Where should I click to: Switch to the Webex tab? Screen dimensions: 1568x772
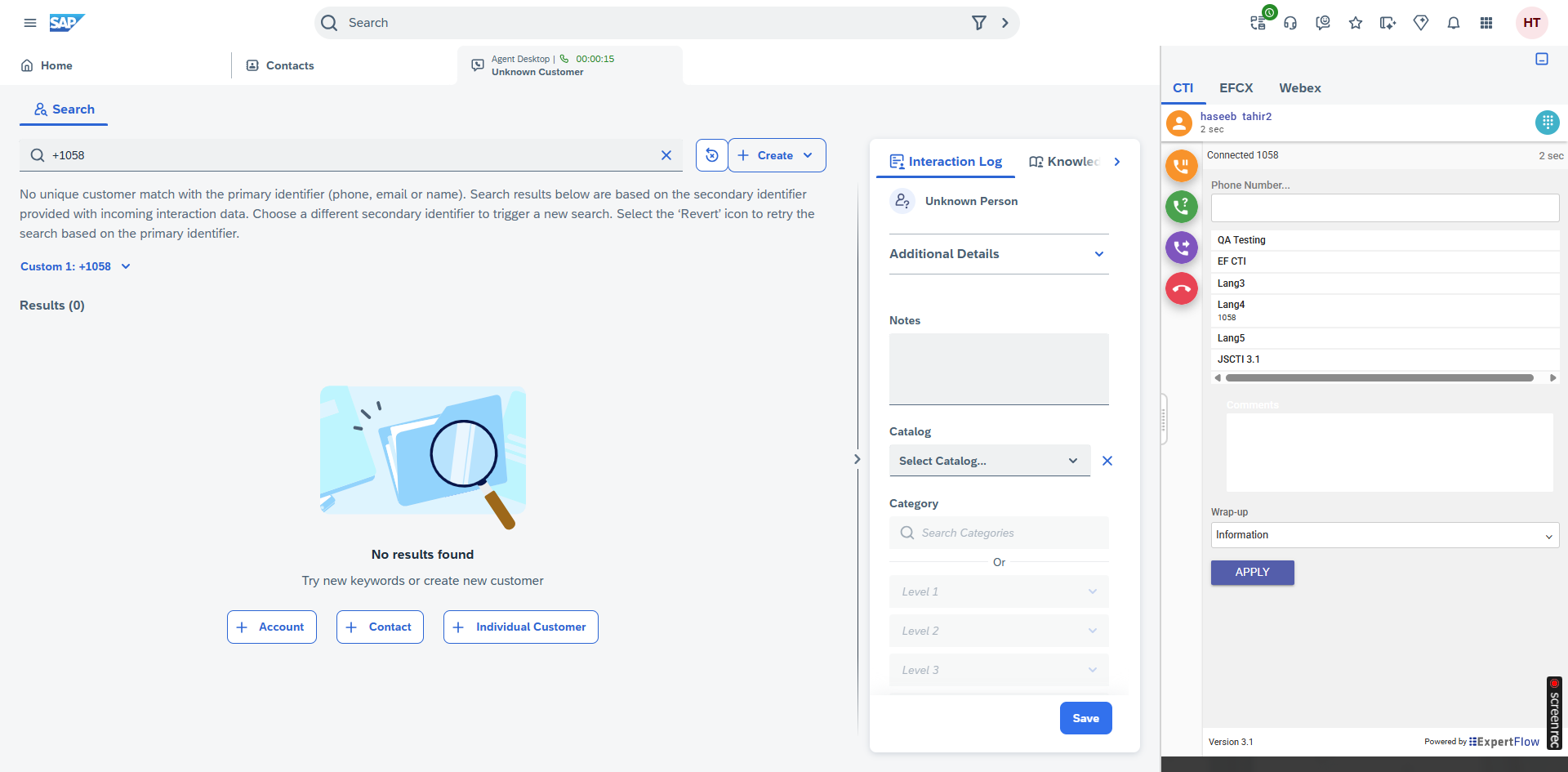pyautogui.click(x=1299, y=88)
